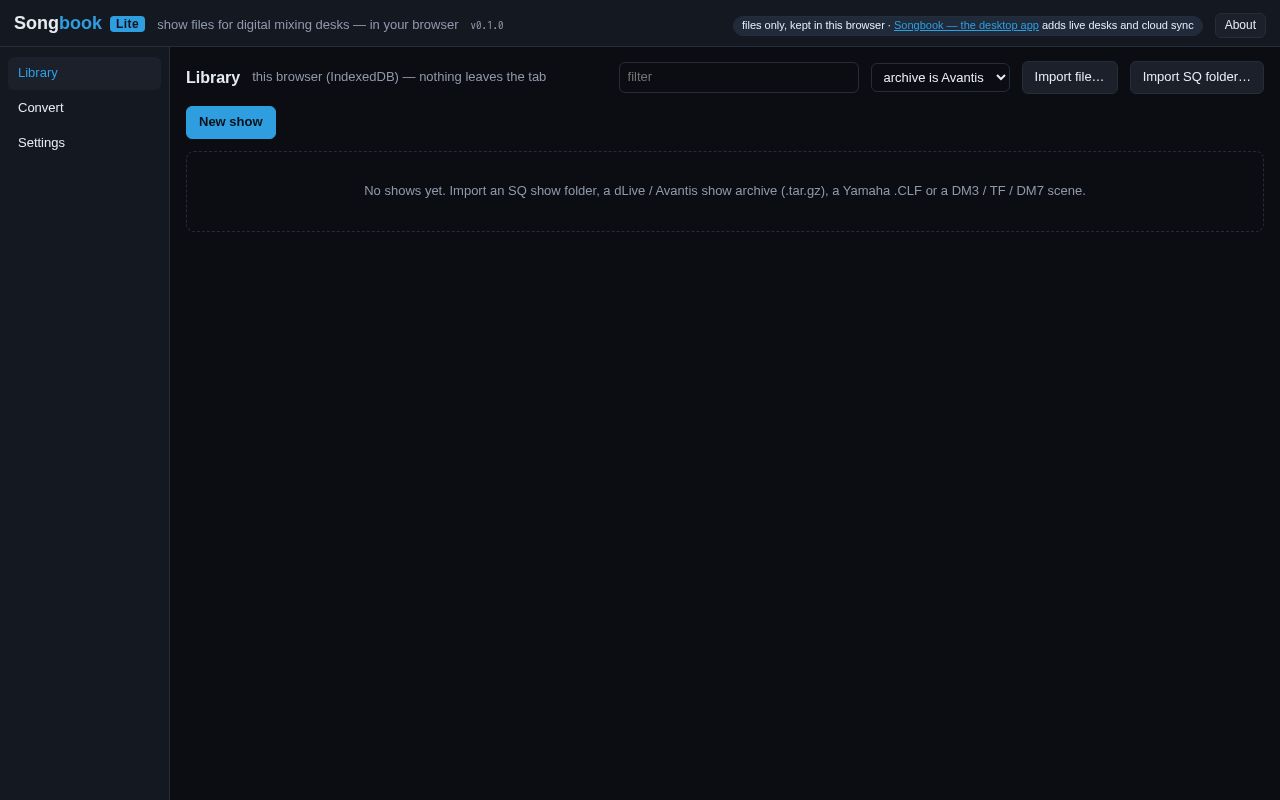Open Settings in the sidebar
The image size is (1280, 800).
pos(84,143)
